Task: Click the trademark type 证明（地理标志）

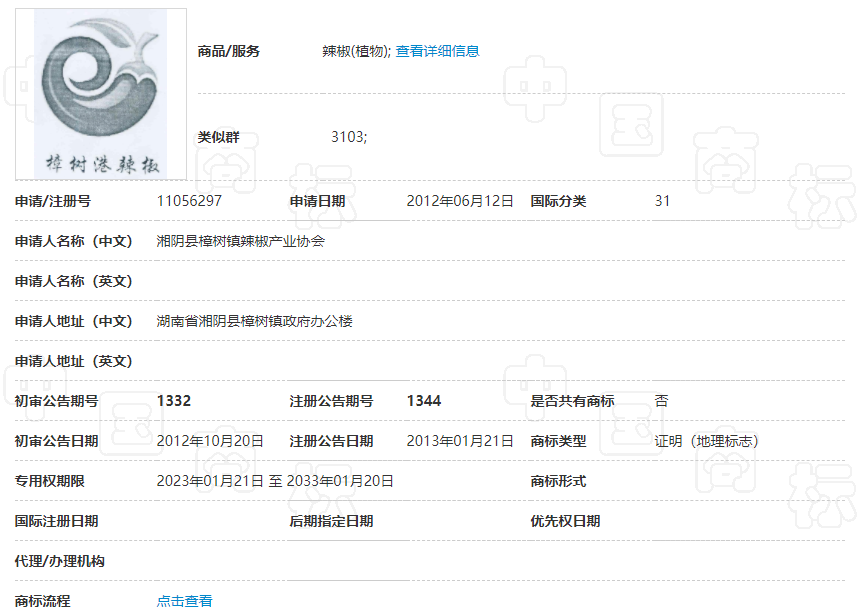Action: pos(707,441)
